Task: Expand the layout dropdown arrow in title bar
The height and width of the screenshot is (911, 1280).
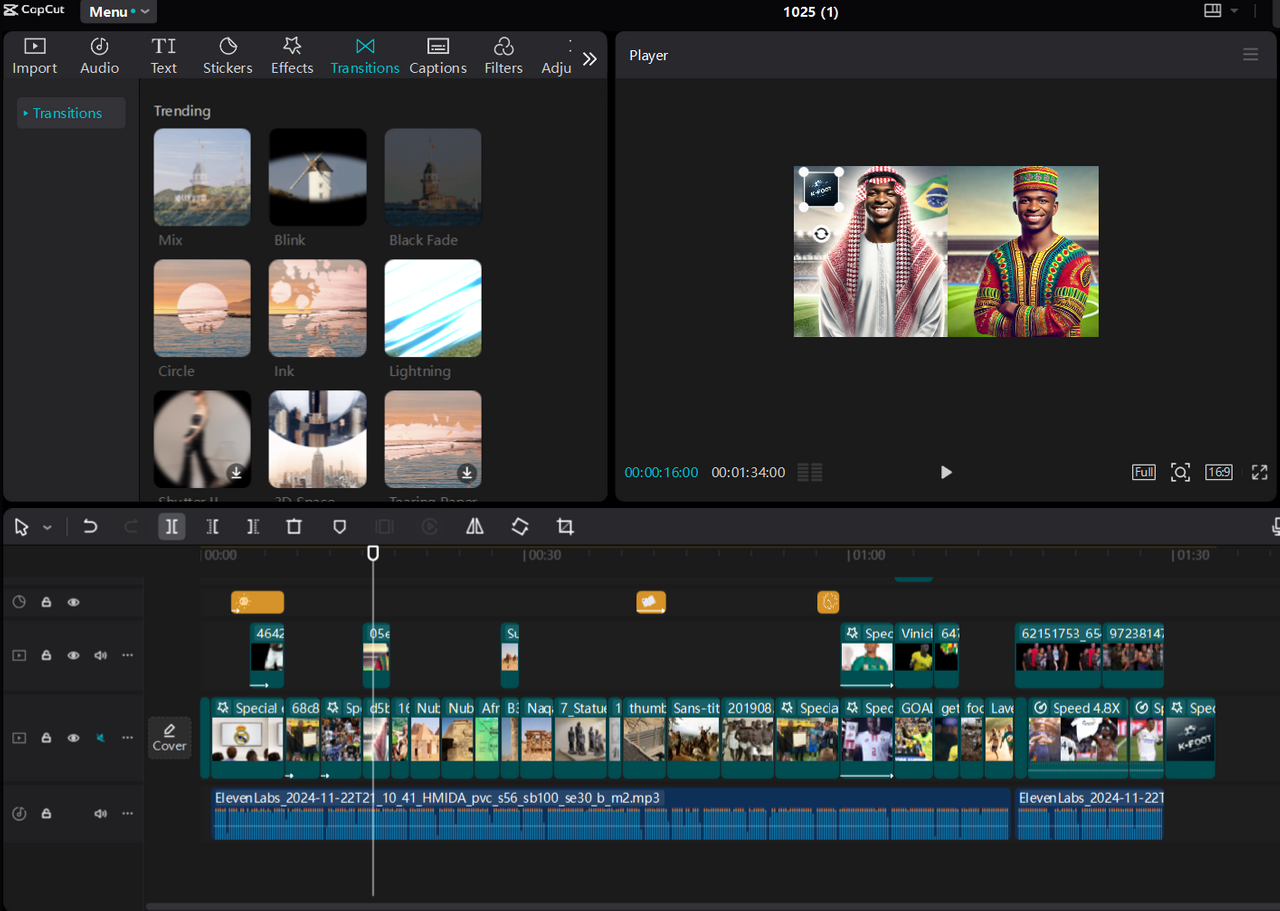Action: click(x=1234, y=11)
